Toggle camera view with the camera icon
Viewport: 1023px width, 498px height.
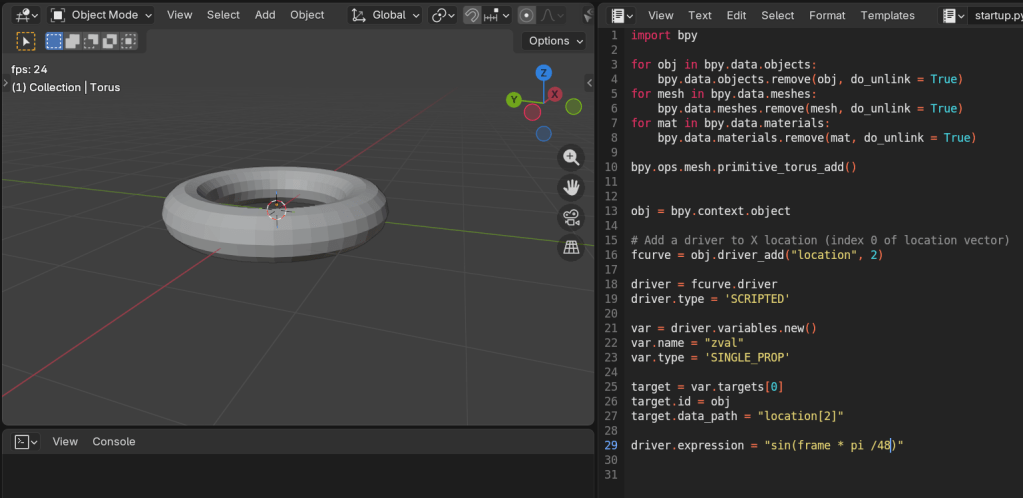click(x=571, y=217)
